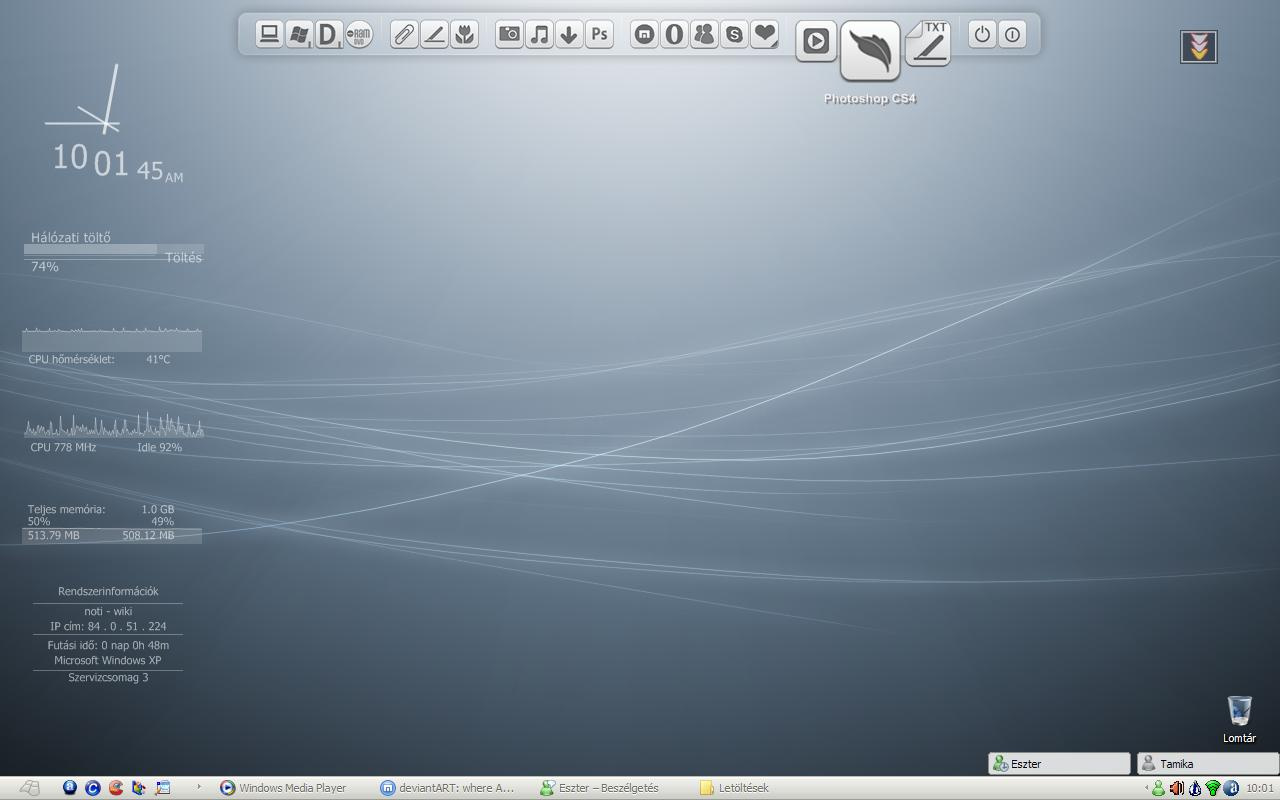Click the orange speaker volume tray icon
1280x800 pixels.
[1177, 788]
